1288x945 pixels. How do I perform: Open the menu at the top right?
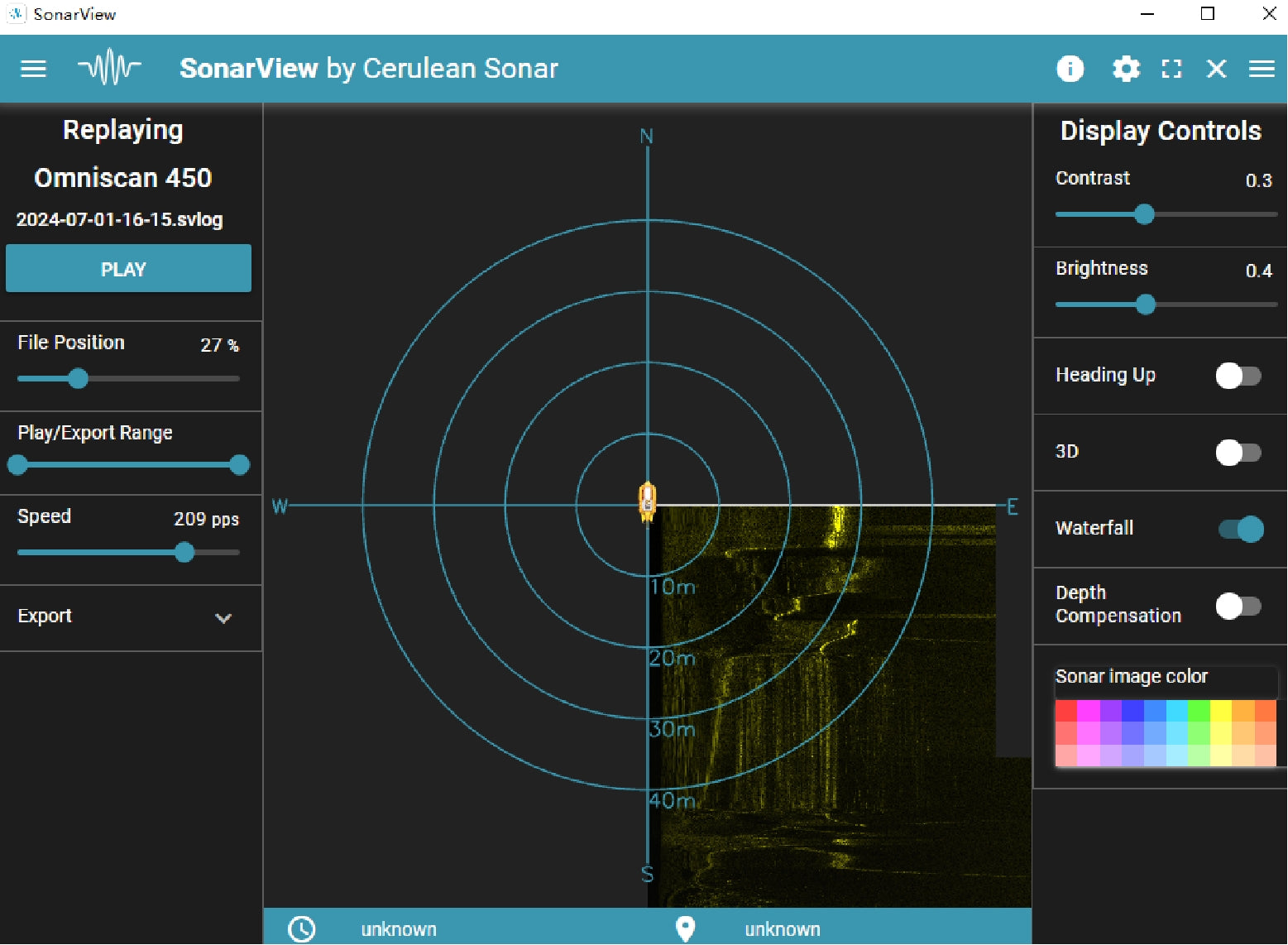point(1261,69)
